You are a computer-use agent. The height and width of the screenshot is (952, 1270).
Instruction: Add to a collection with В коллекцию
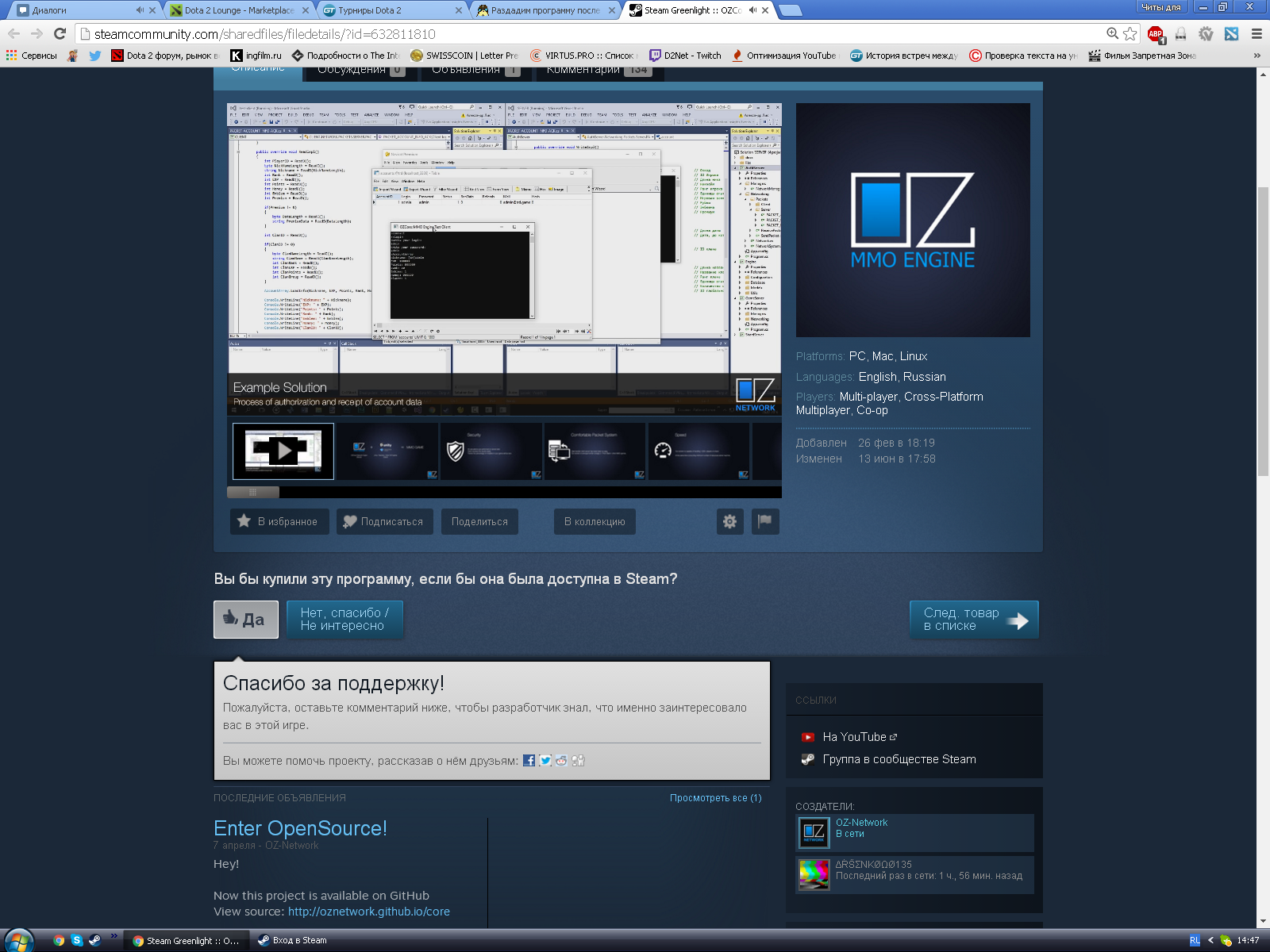click(595, 521)
